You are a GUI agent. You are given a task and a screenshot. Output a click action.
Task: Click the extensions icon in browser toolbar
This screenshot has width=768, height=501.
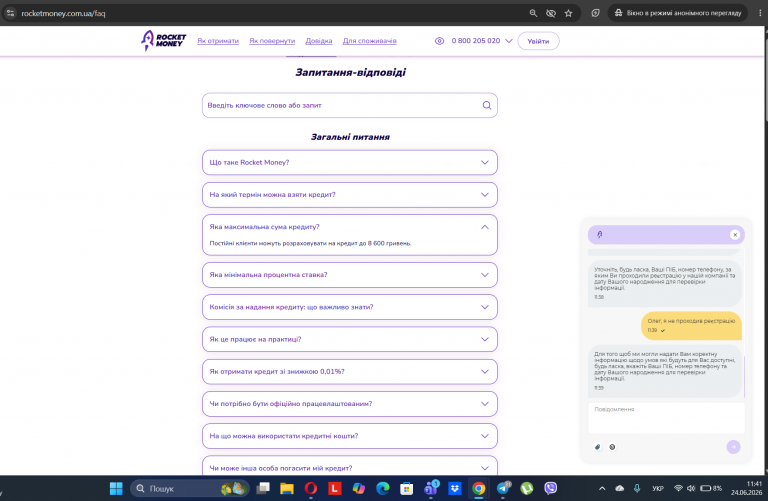(x=595, y=13)
